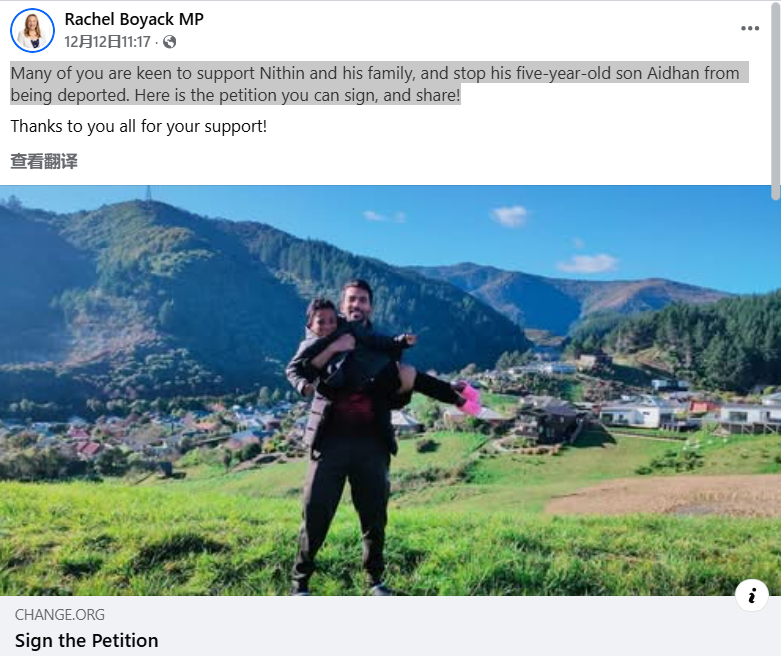This screenshot has width=781, height=656.
Task: Open the post timestamp 12月12日11:17
Action: (107, 42)
